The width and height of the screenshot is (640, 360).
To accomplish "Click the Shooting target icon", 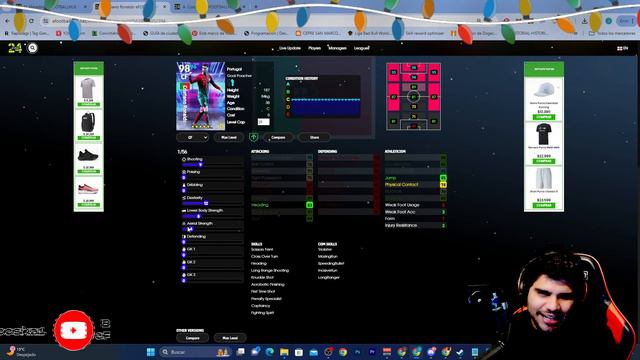I will point(184,159).
